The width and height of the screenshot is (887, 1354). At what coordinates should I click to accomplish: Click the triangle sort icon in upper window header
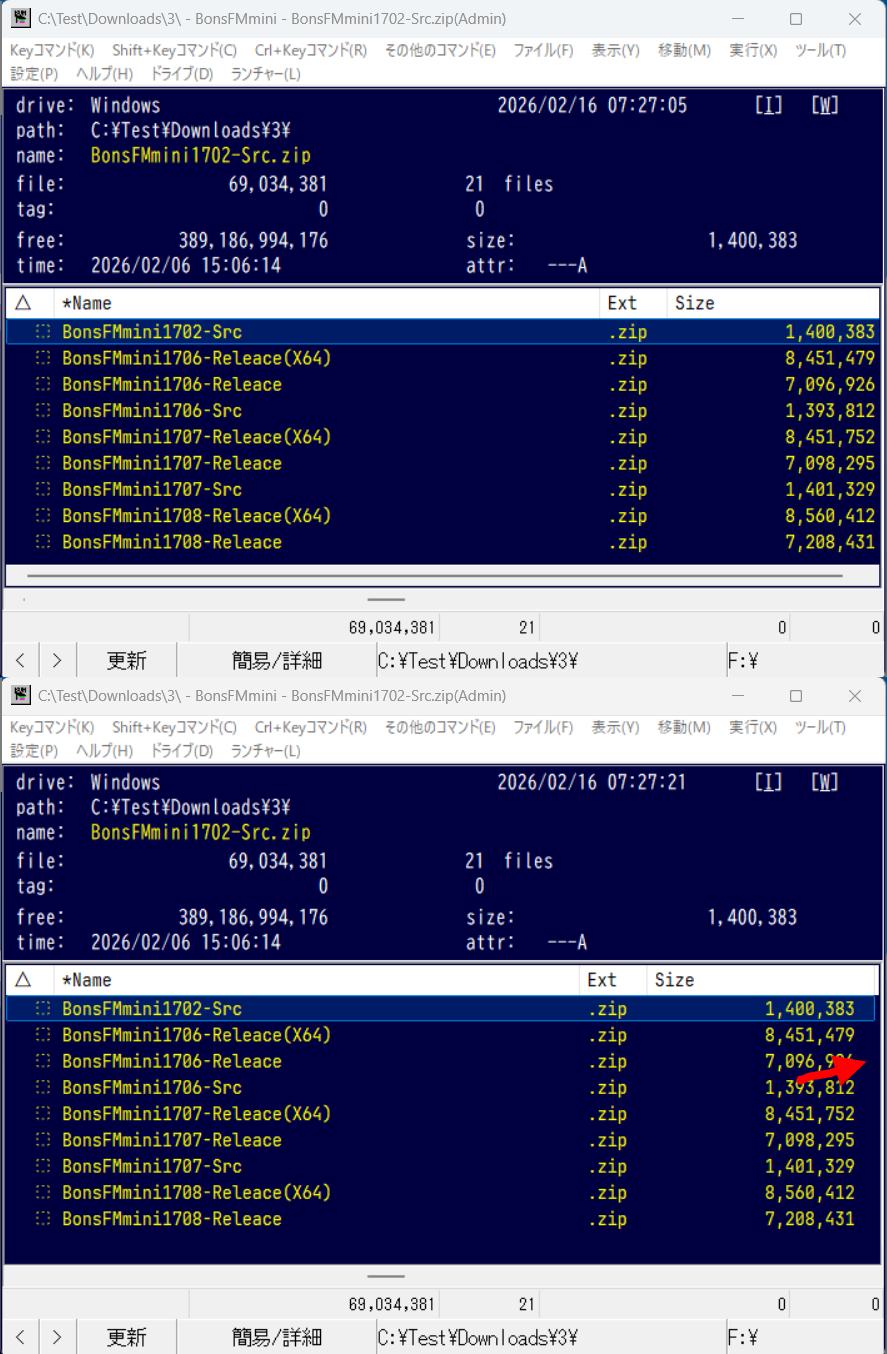coord(24,303)
